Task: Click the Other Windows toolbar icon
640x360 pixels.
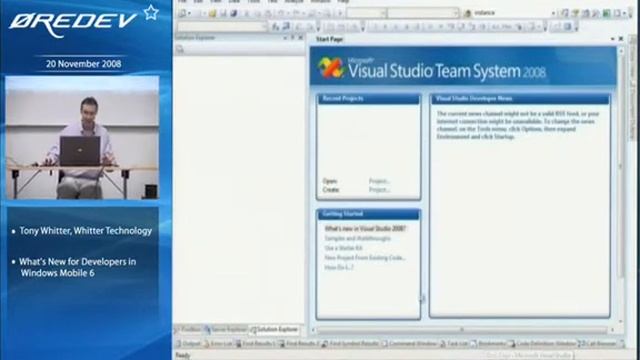Action: [x=617, y=13]
